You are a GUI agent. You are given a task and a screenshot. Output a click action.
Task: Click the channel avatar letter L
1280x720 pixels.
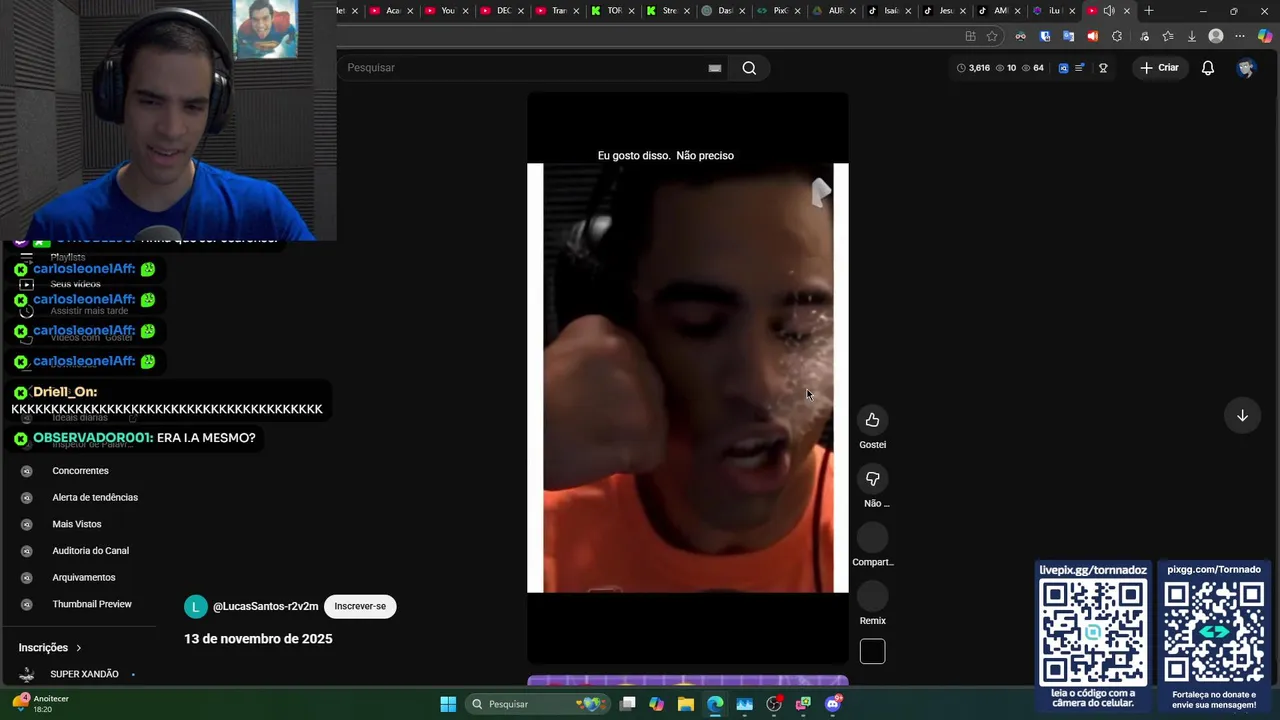(196, 607)
